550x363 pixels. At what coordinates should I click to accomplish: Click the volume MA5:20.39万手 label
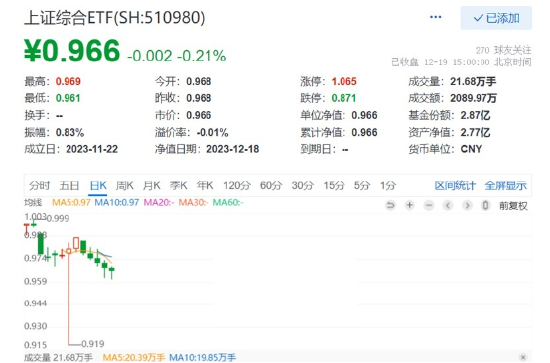point(134,358)
